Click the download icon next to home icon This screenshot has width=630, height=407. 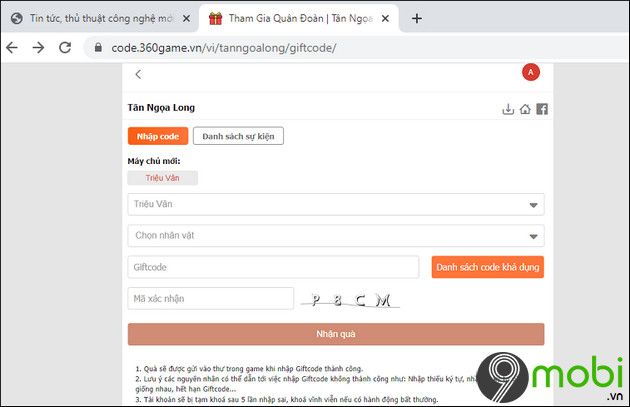click(508, 109)
